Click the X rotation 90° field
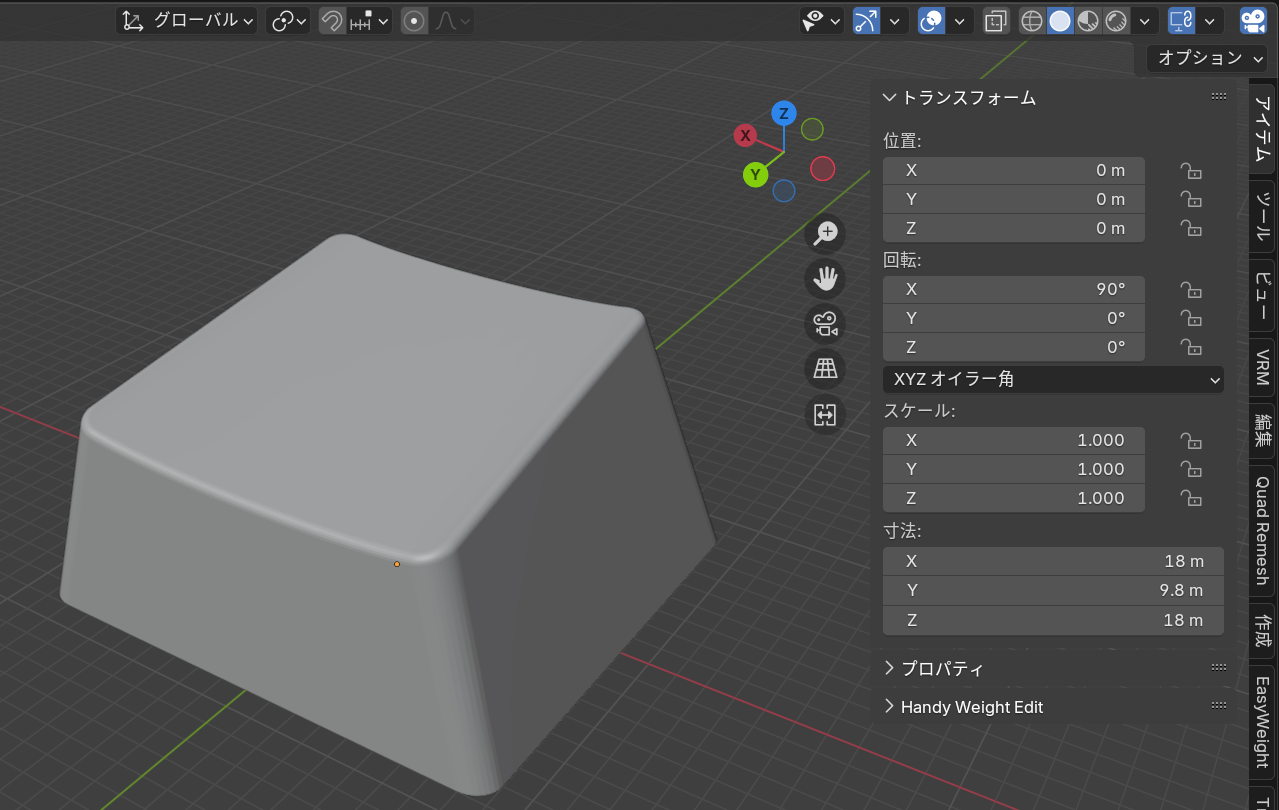This screenshot has height=810, width=1279. click(x=1013, y=289)
